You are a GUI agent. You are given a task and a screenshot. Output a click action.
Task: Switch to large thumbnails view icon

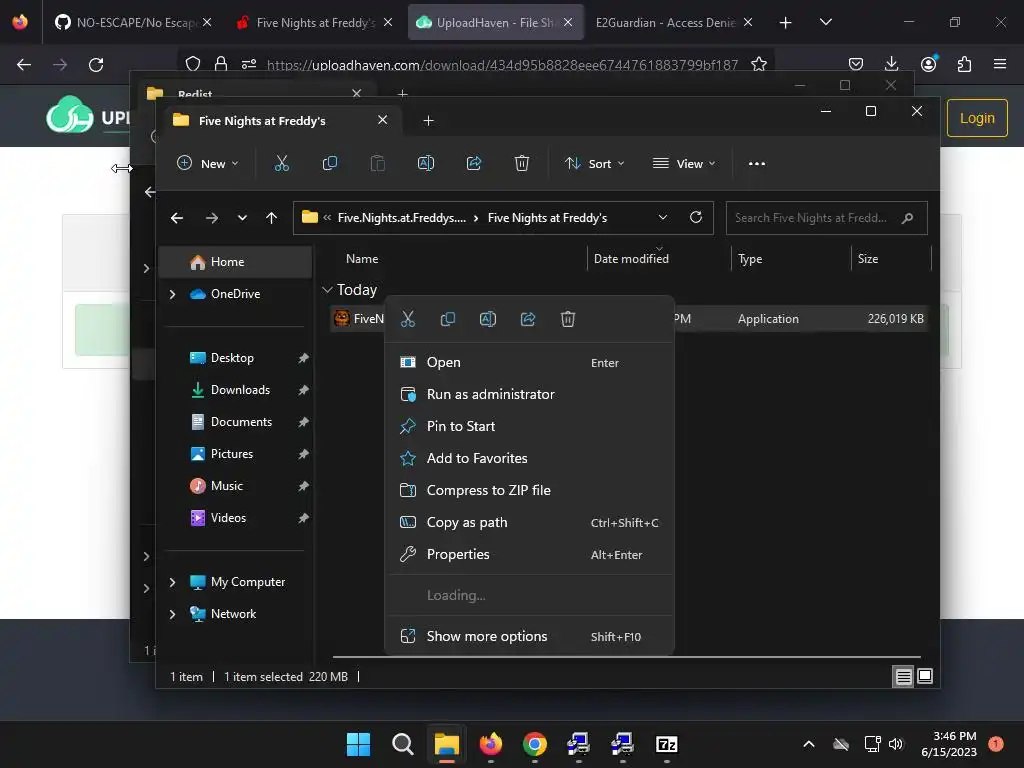pos(925,676)
